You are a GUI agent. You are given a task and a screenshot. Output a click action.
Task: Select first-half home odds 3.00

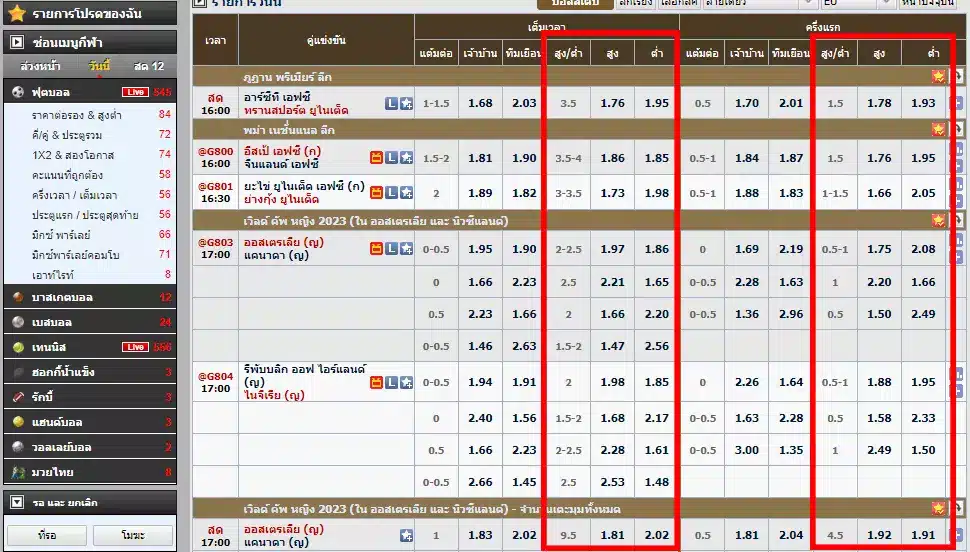click(x=747, y=450)
